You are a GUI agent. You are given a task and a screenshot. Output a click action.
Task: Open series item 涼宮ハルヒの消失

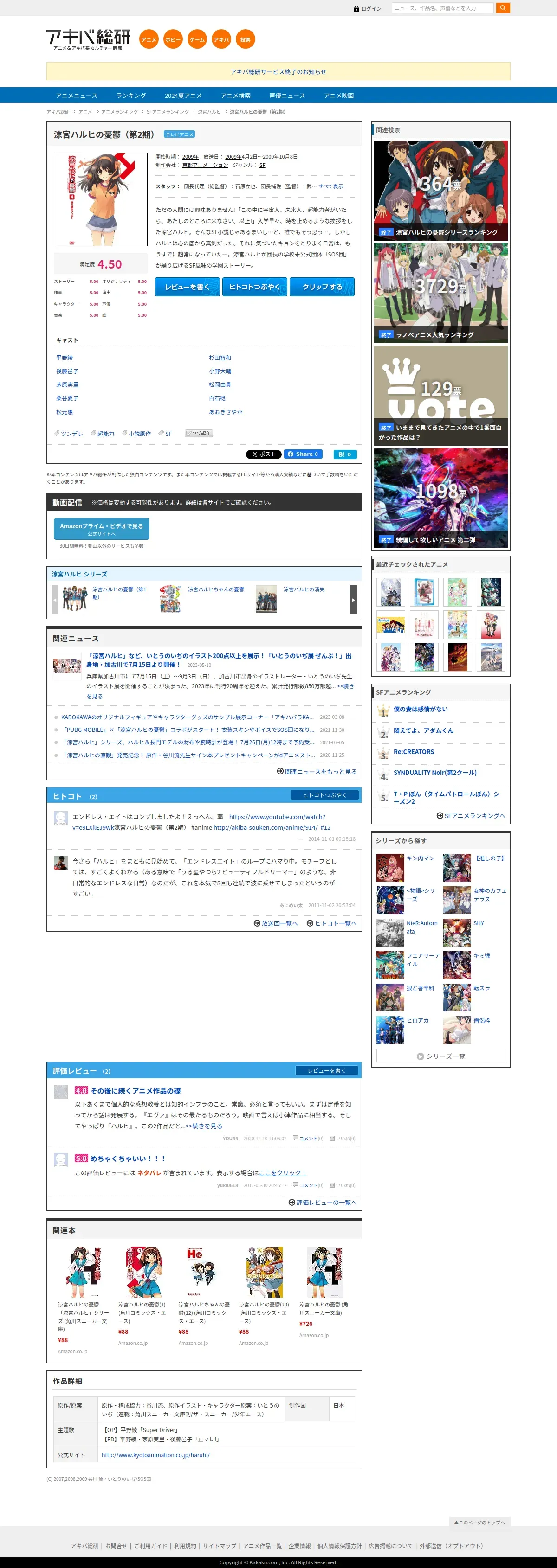click(304, 589)
